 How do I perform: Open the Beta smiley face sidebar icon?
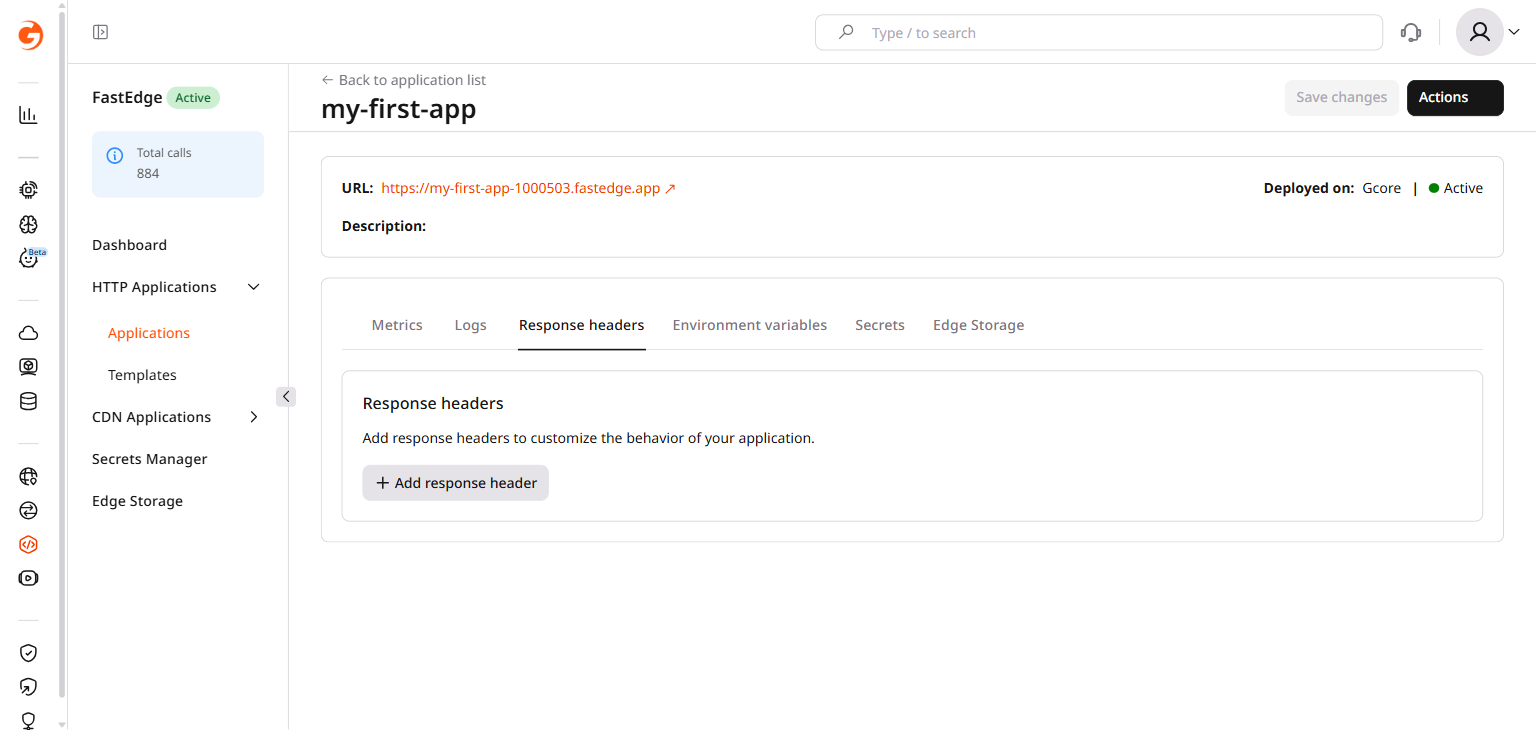click(29, 258)
